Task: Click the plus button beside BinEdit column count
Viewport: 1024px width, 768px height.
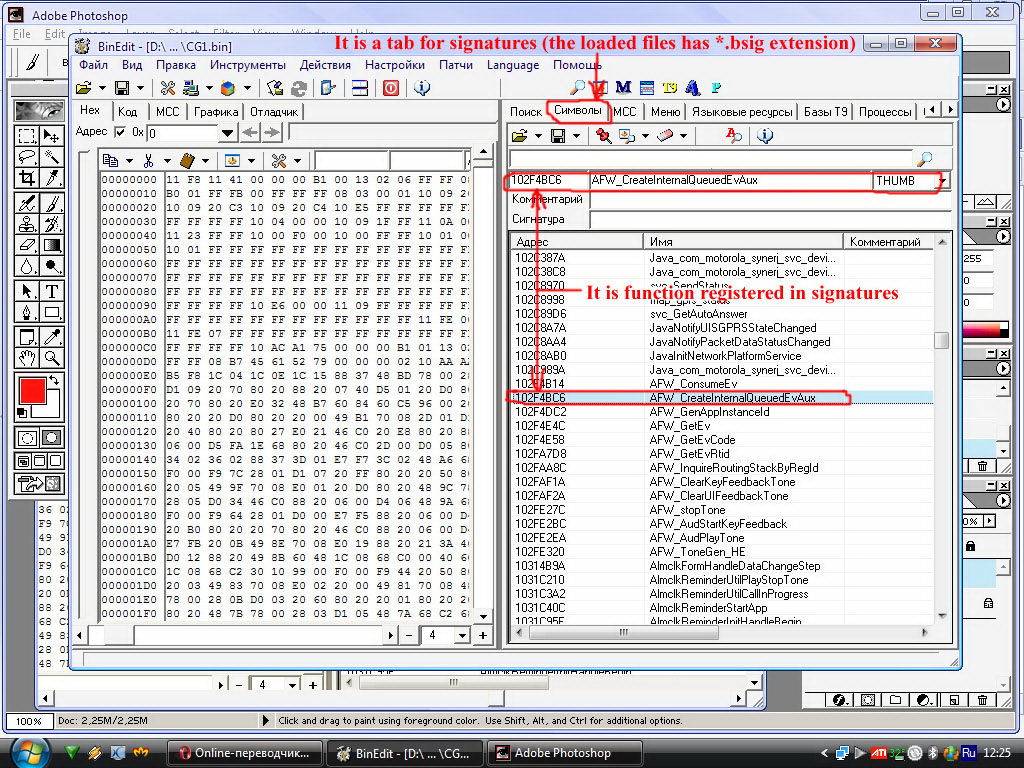Action: (x=483, y=635)
